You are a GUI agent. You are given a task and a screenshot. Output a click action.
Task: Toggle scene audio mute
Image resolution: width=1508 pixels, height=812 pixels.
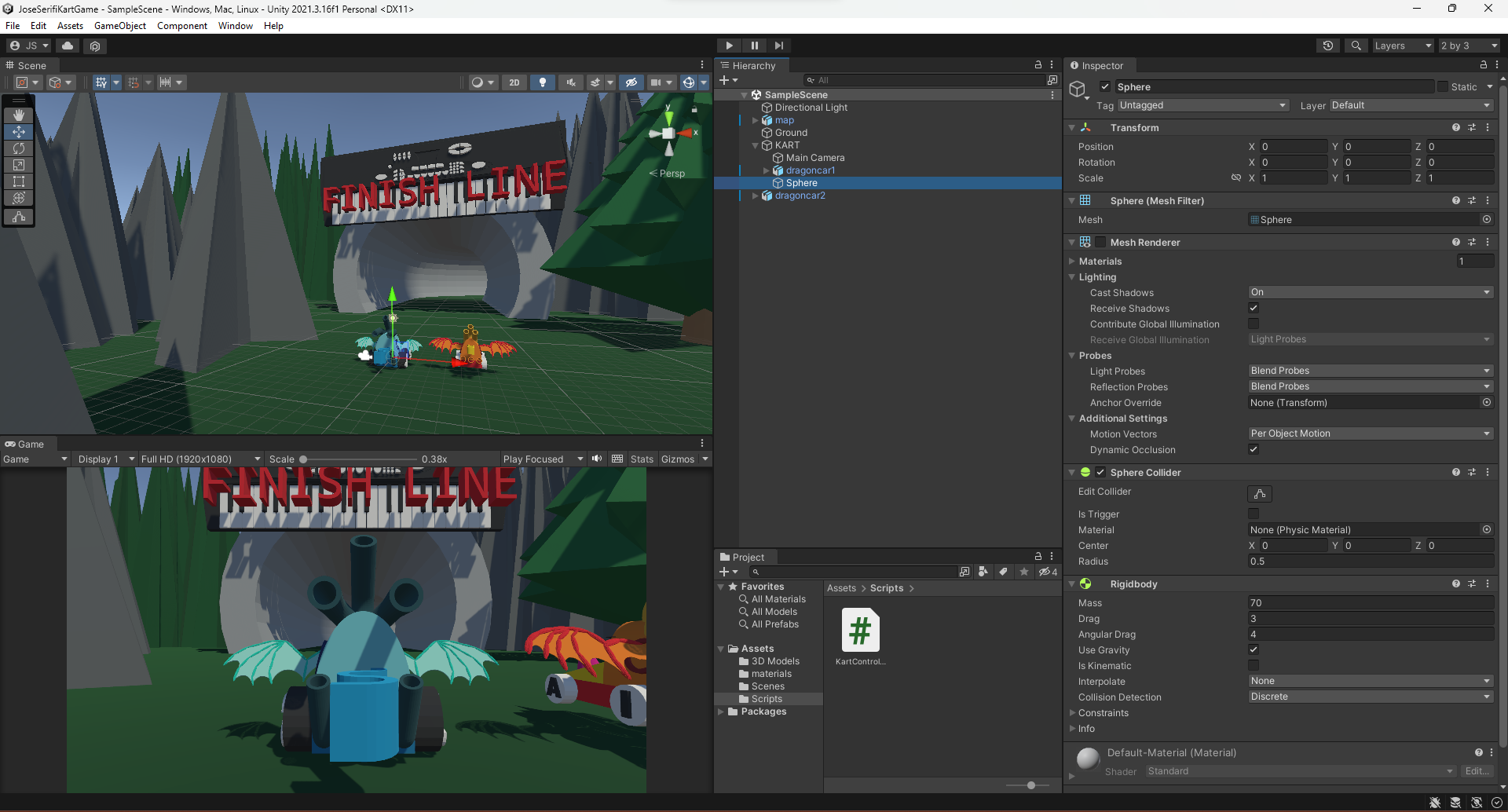coord(571,82)
